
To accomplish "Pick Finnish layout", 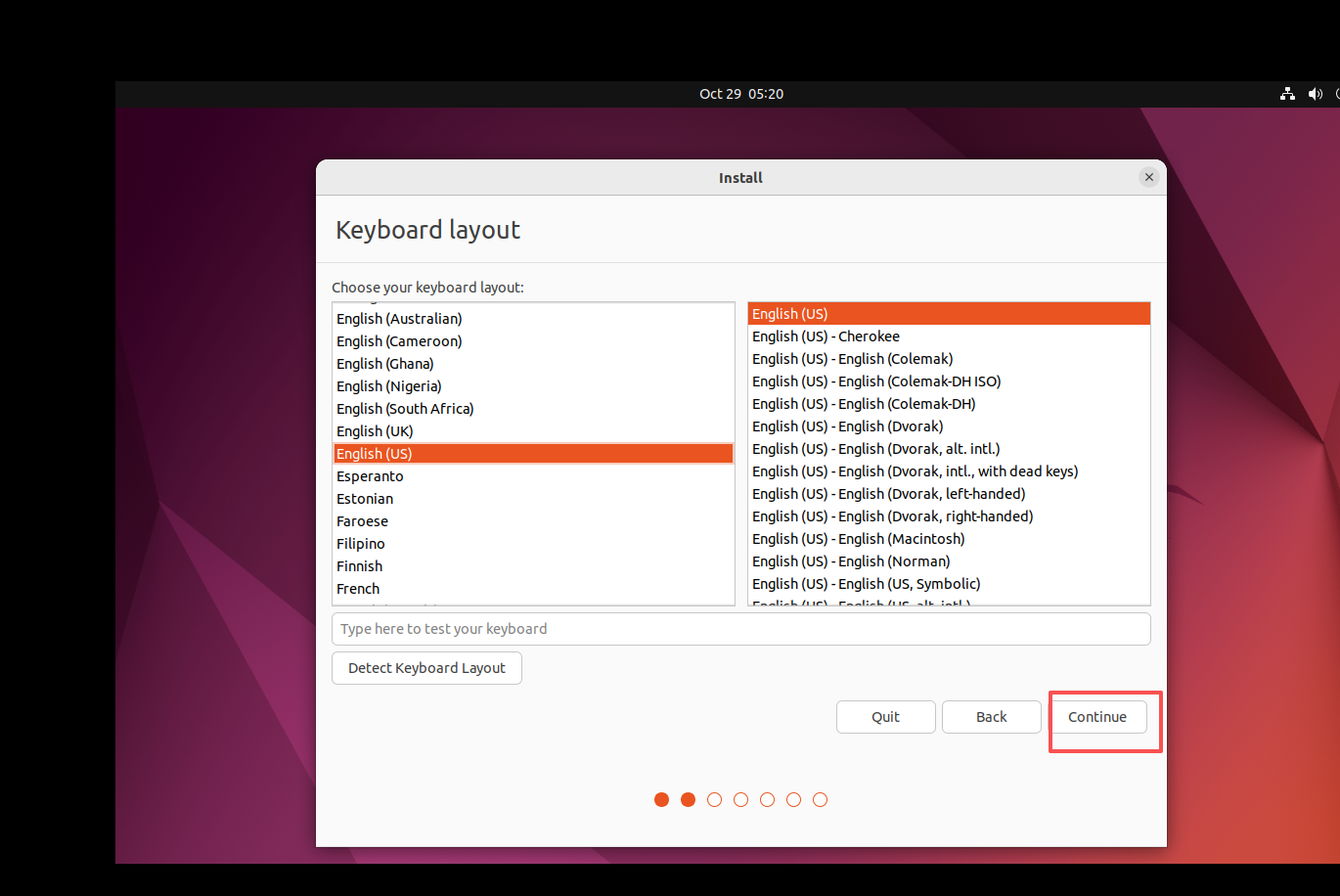I will click(x=533, y=566).
